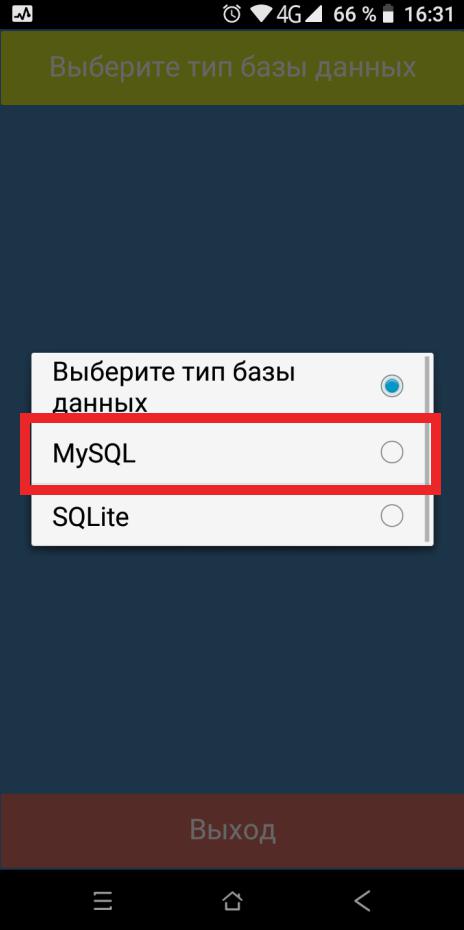Select the MySQL radio button
464x930 pixels.
(392, 453)
